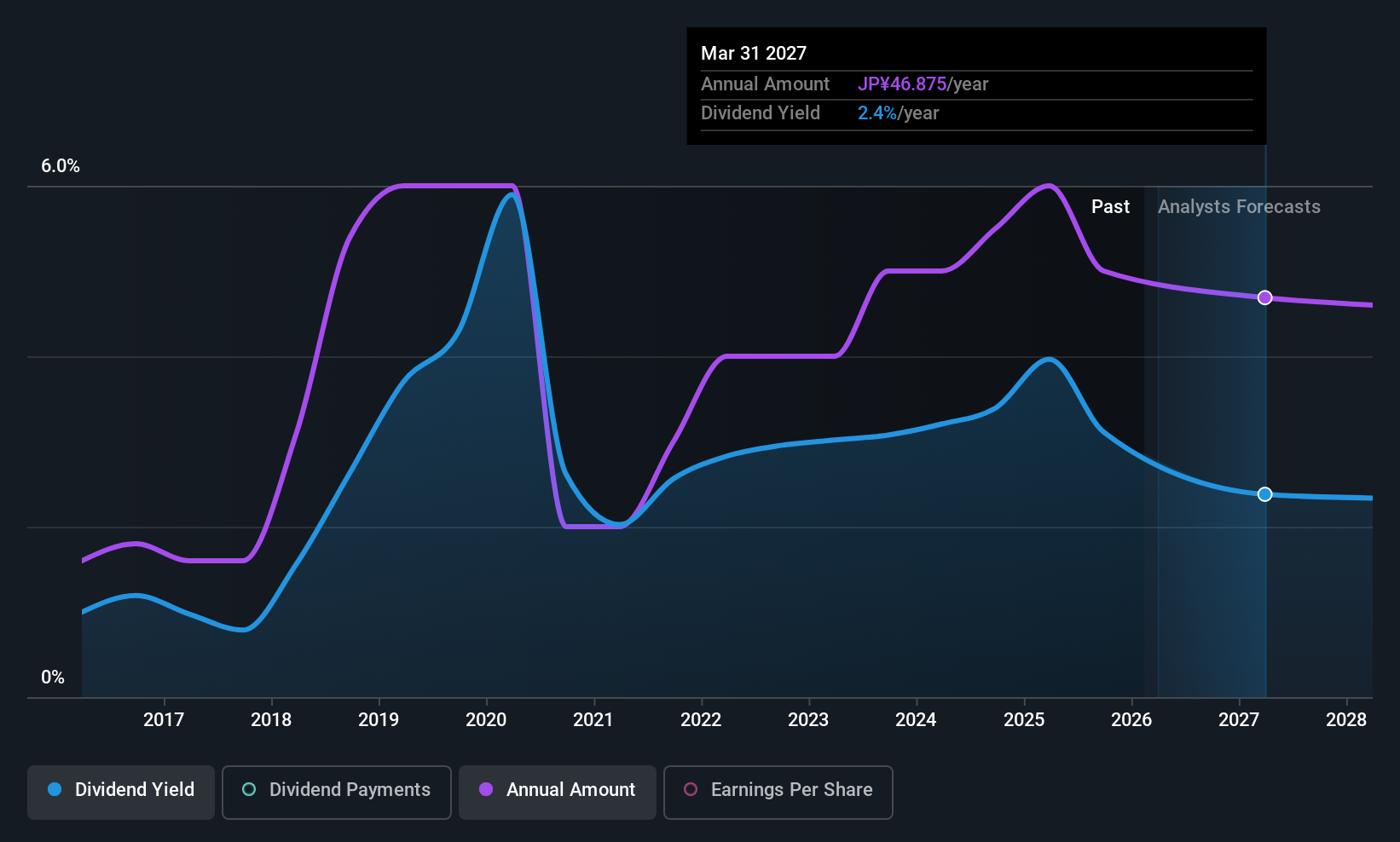Click the 2024 x-axis label
Image resolution: width=1400 pixels, height=842 pixels.
click(x=916, y=720)
